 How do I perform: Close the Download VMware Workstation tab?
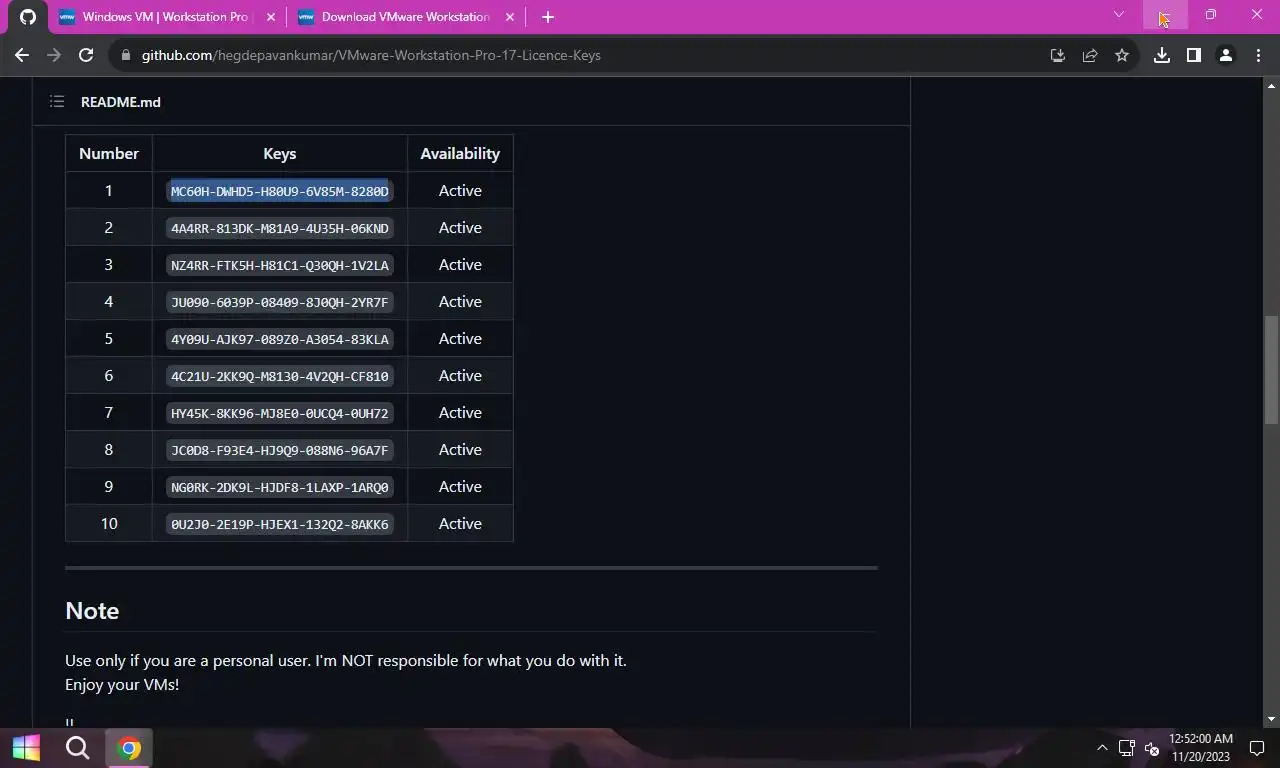pyautogui.click(x=510, y=17)
